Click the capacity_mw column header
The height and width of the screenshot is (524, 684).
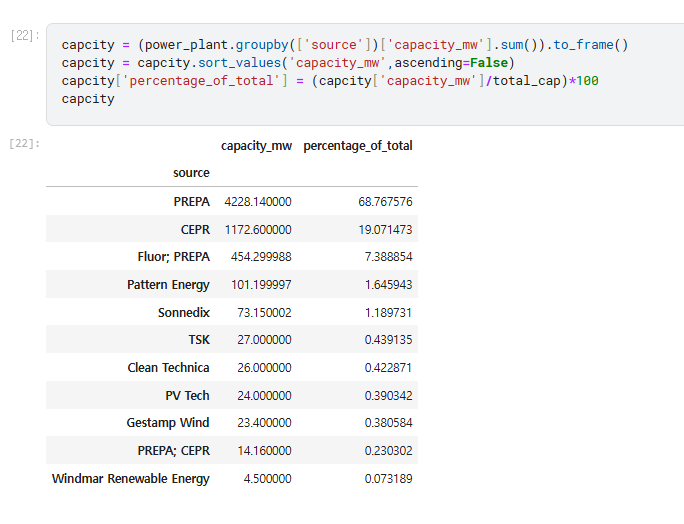click(x=256, y=146)
